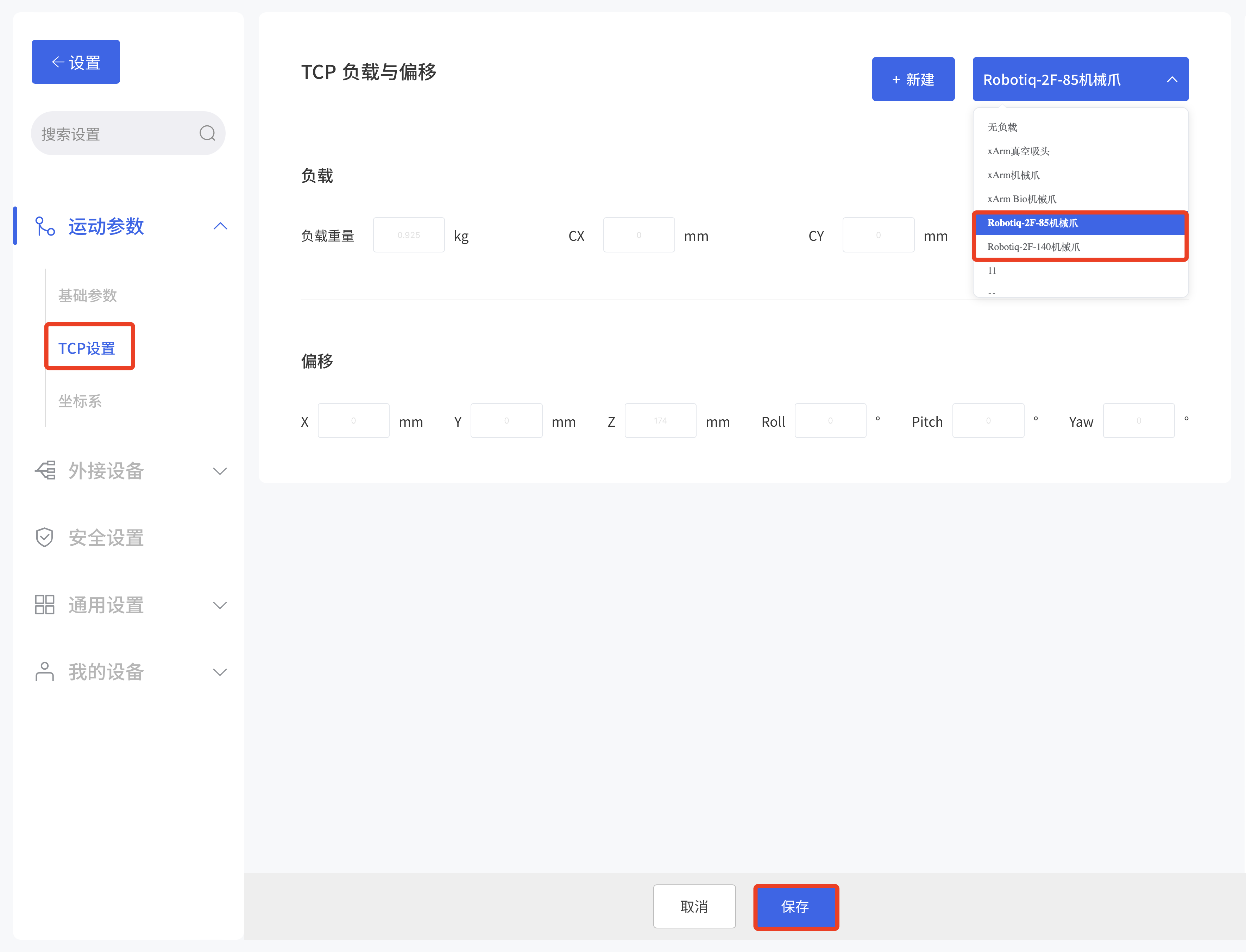Choose xArm真空吸头 from the list
1246x952 pixels.
coord(1080,151)
